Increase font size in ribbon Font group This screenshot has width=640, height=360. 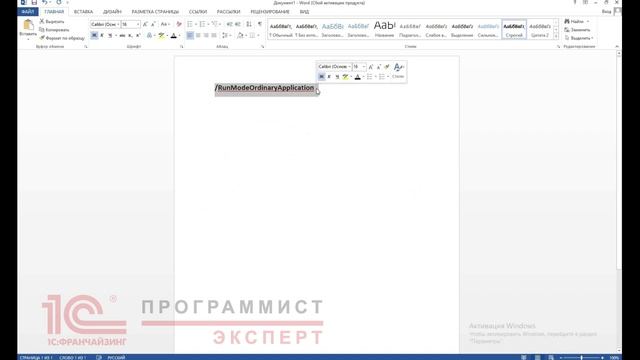click(145, 24)
